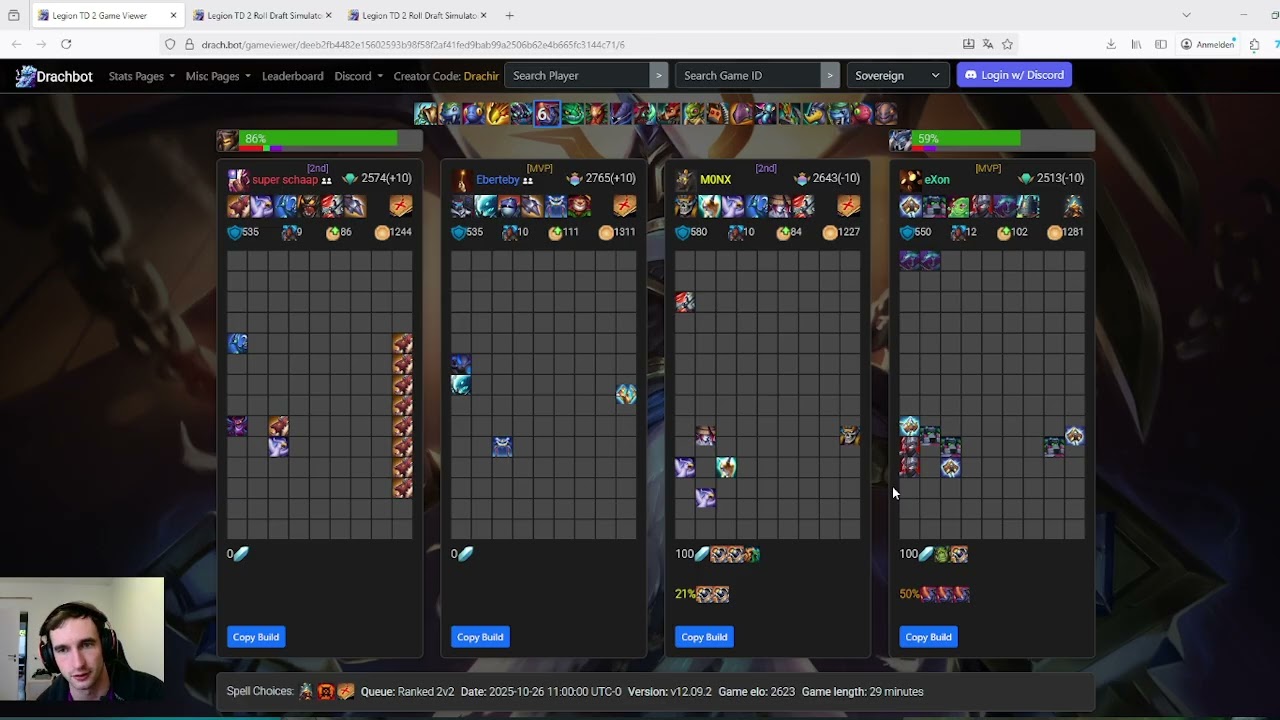Open browser downloads icon
The height and width of the screenshot is (720, 1280).
tap(1111, 44)
